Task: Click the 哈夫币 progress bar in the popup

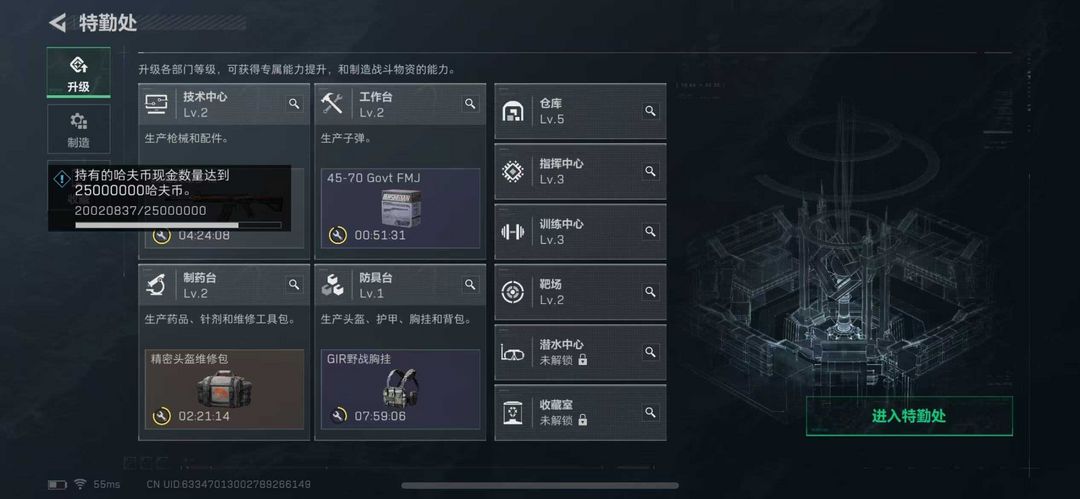Action: 178,225
